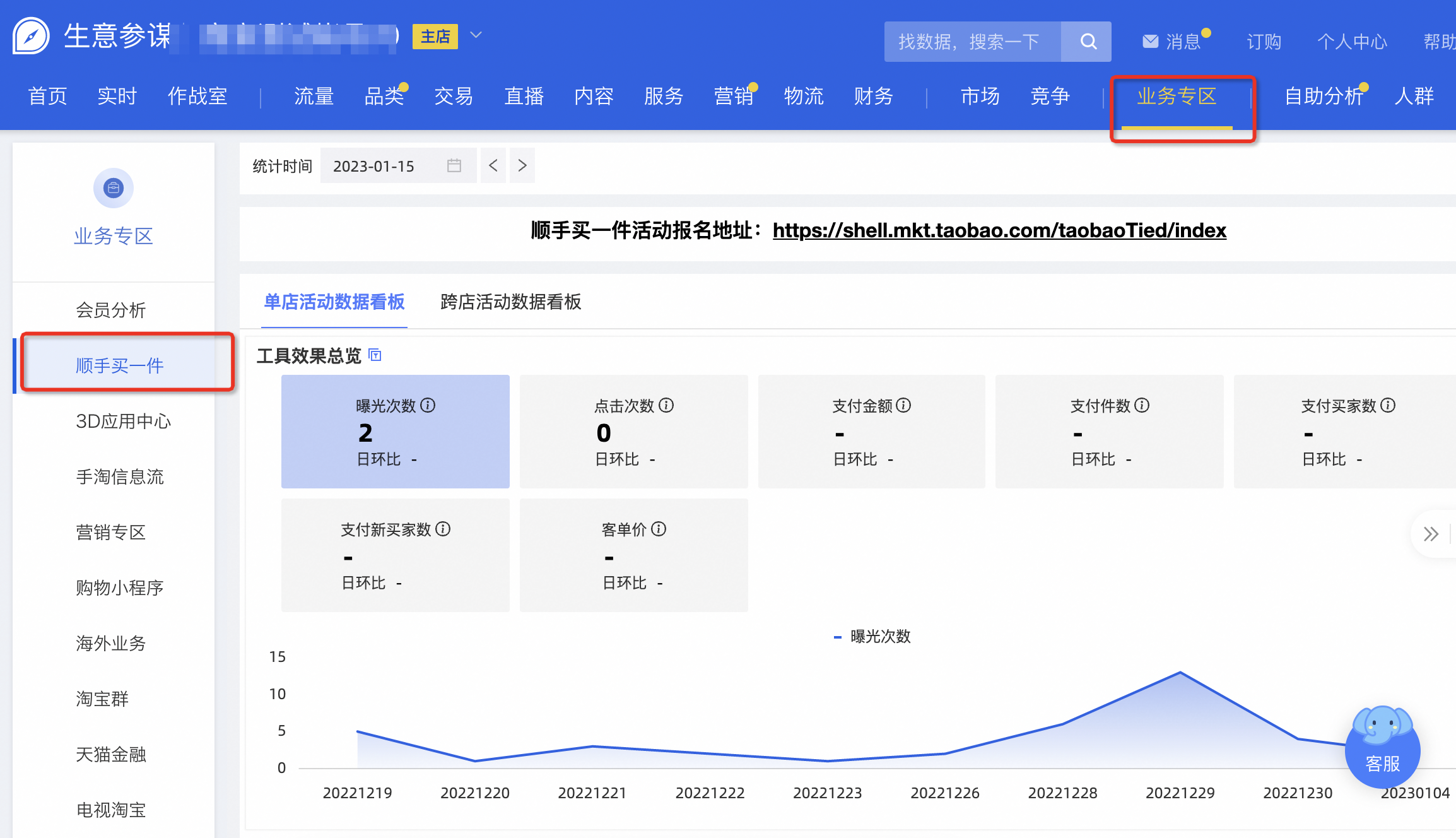Open the 服务 menu
The width and height of the screenshot is (1456, 838).
664,96
